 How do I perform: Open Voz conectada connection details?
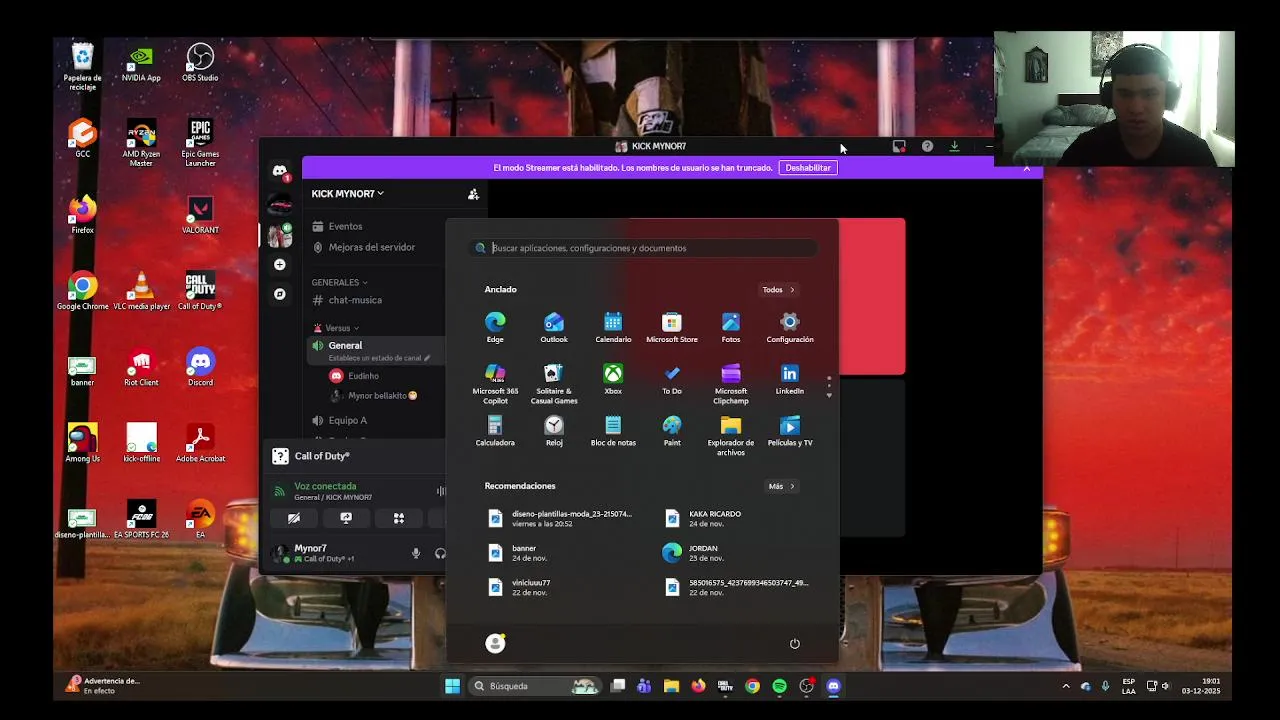pos(325,486)
